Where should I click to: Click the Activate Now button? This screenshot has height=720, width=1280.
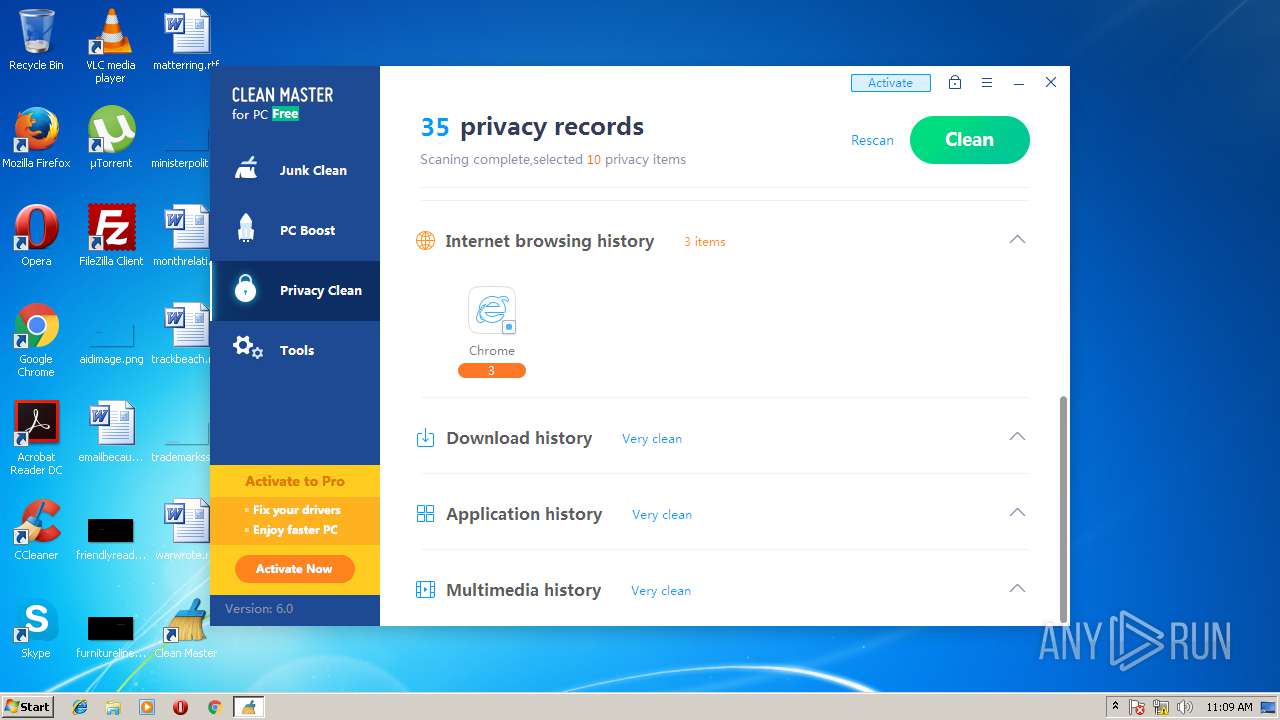coord(294,569)
